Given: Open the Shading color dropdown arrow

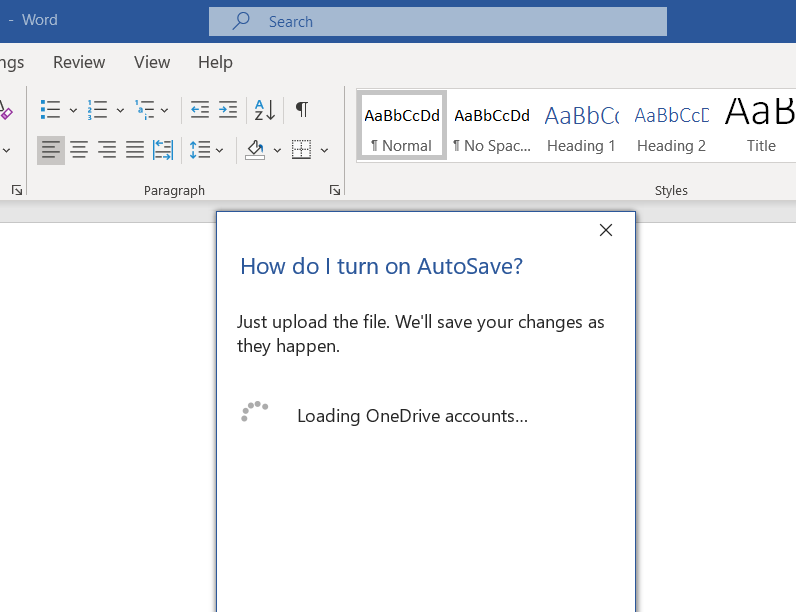Looking at the screenshot, I should (x=277, y=151).
